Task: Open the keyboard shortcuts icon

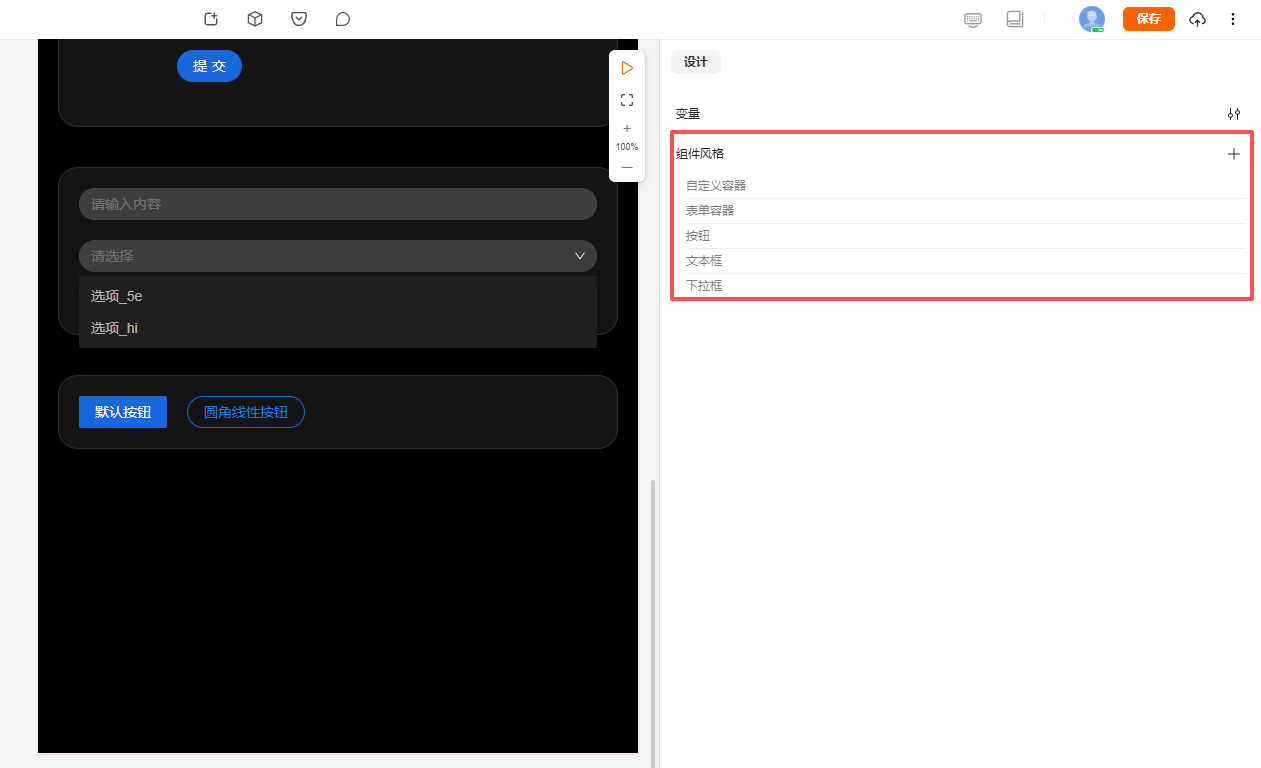Action: (x=973, y=19)
